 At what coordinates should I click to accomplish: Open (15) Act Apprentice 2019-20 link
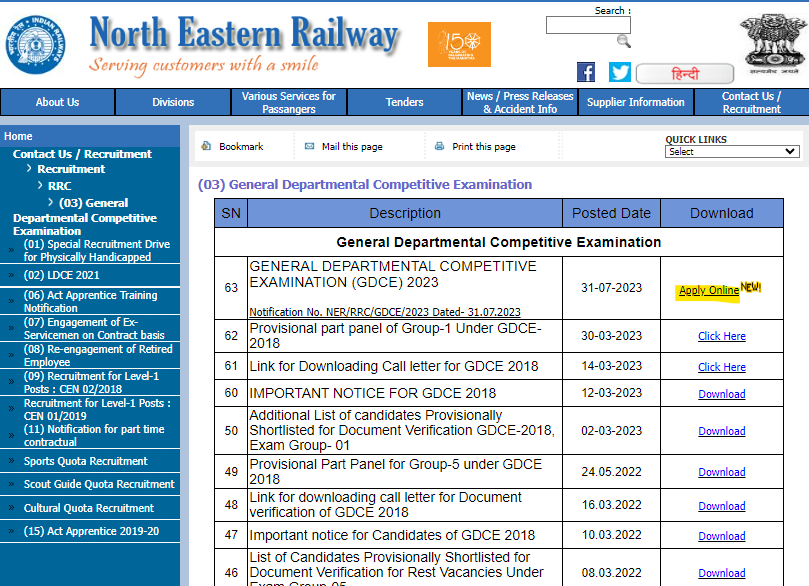(x=91, y=531)
